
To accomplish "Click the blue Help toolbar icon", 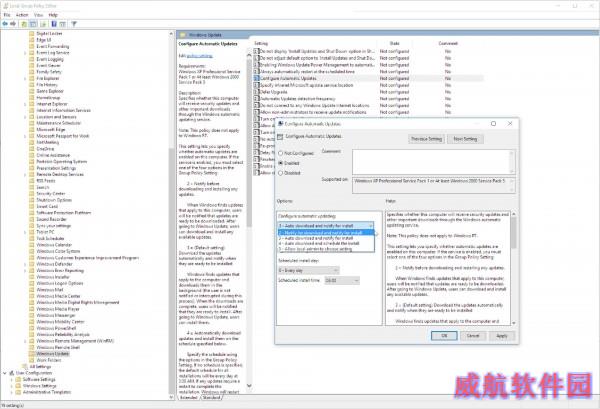I will (x=54, y=24).
